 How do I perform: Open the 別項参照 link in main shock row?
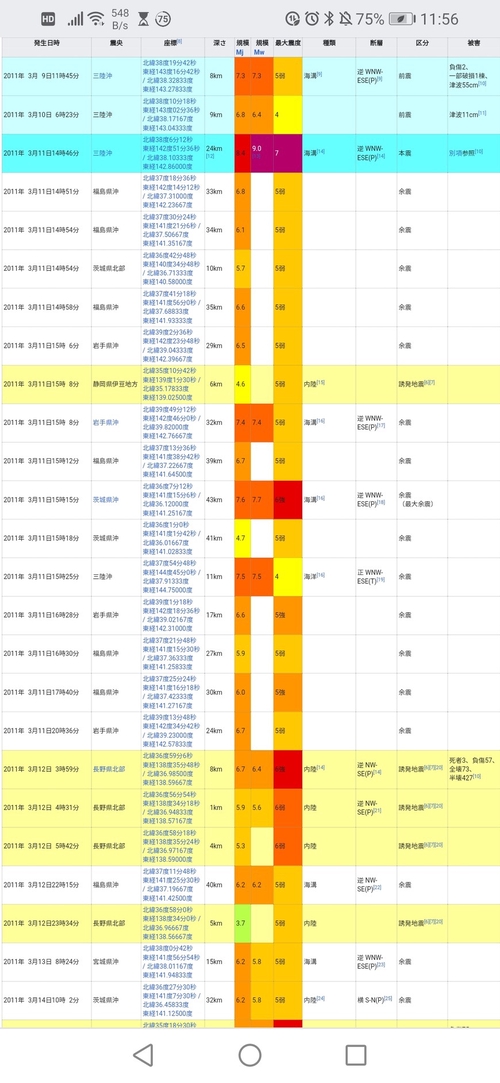pyautogui.click(x=460, y=153)
